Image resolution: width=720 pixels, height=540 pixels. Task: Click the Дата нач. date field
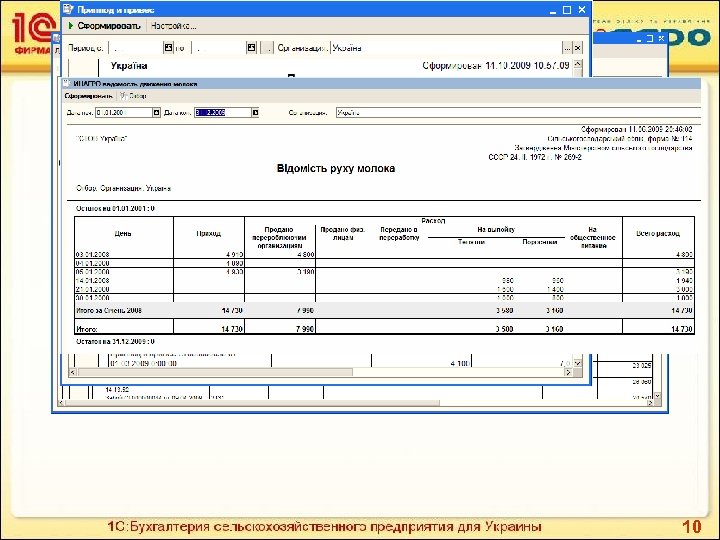click(x=124, y=112)
